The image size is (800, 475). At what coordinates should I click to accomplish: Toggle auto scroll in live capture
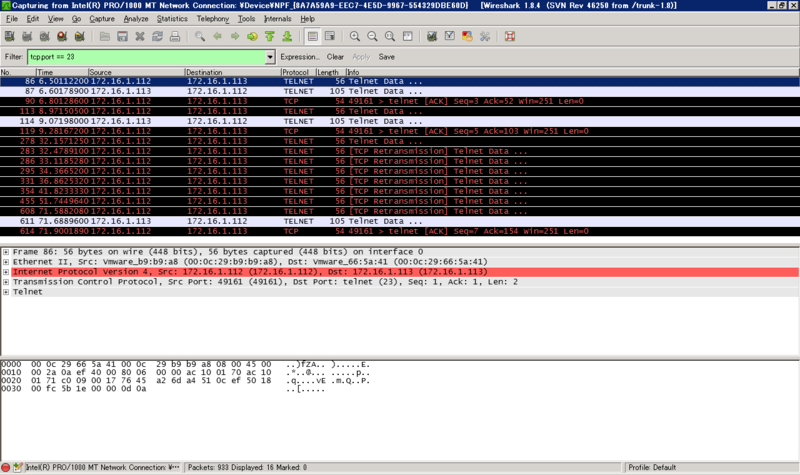(330, 36)
